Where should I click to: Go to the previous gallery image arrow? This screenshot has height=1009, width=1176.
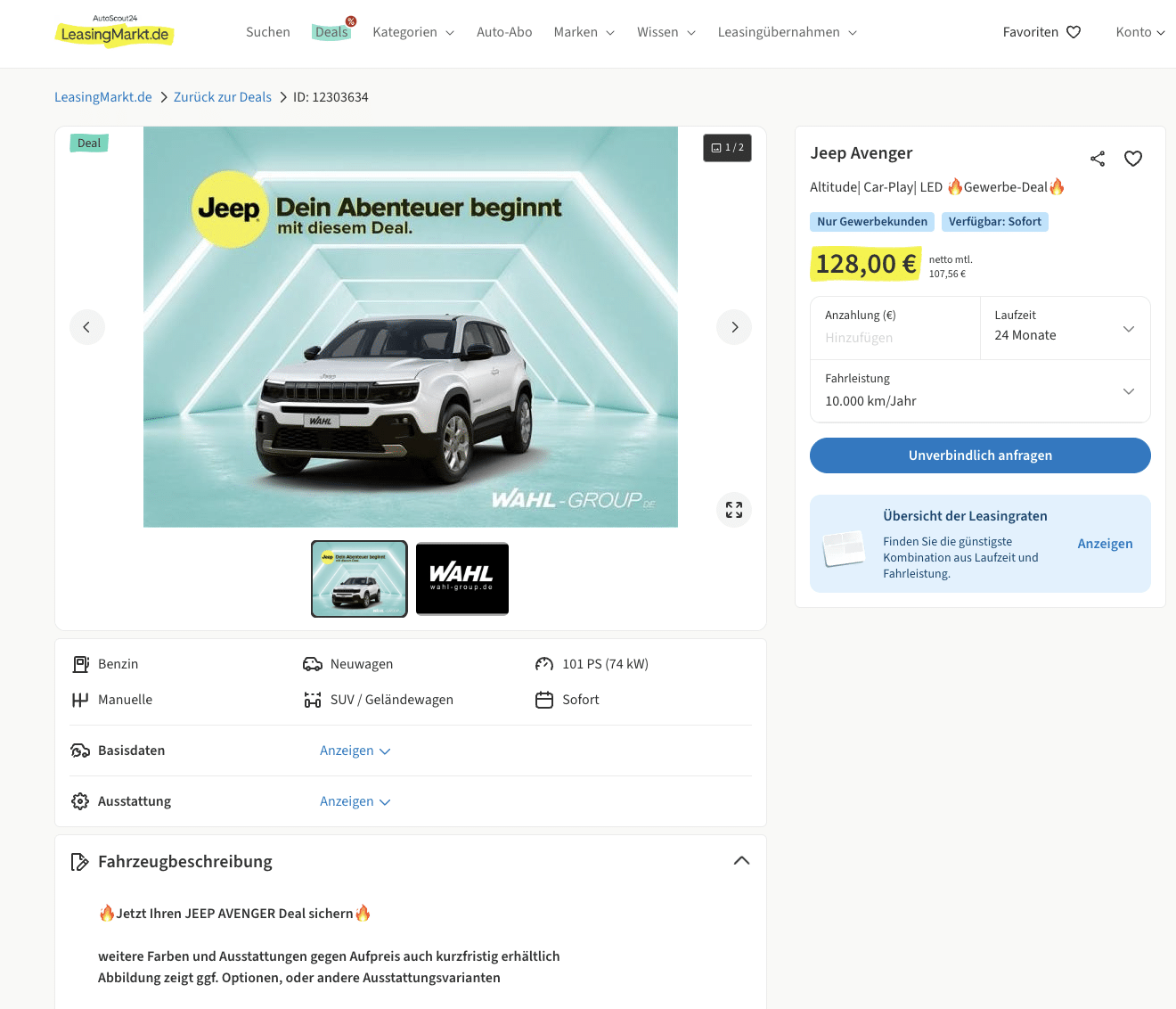coord(87,327)
